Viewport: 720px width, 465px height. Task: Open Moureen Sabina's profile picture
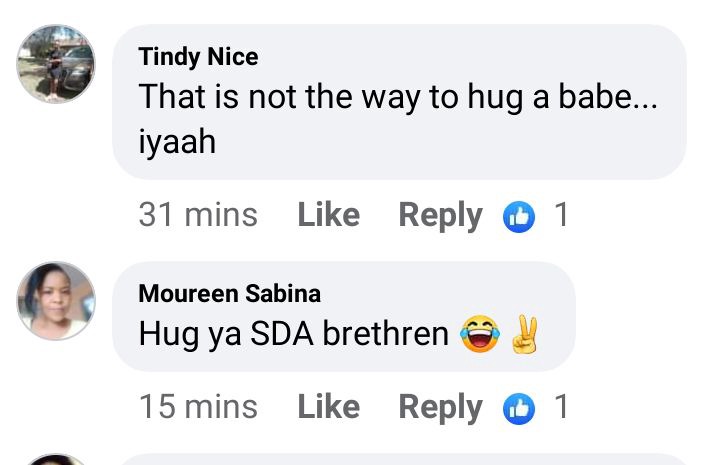click(56, 301)
